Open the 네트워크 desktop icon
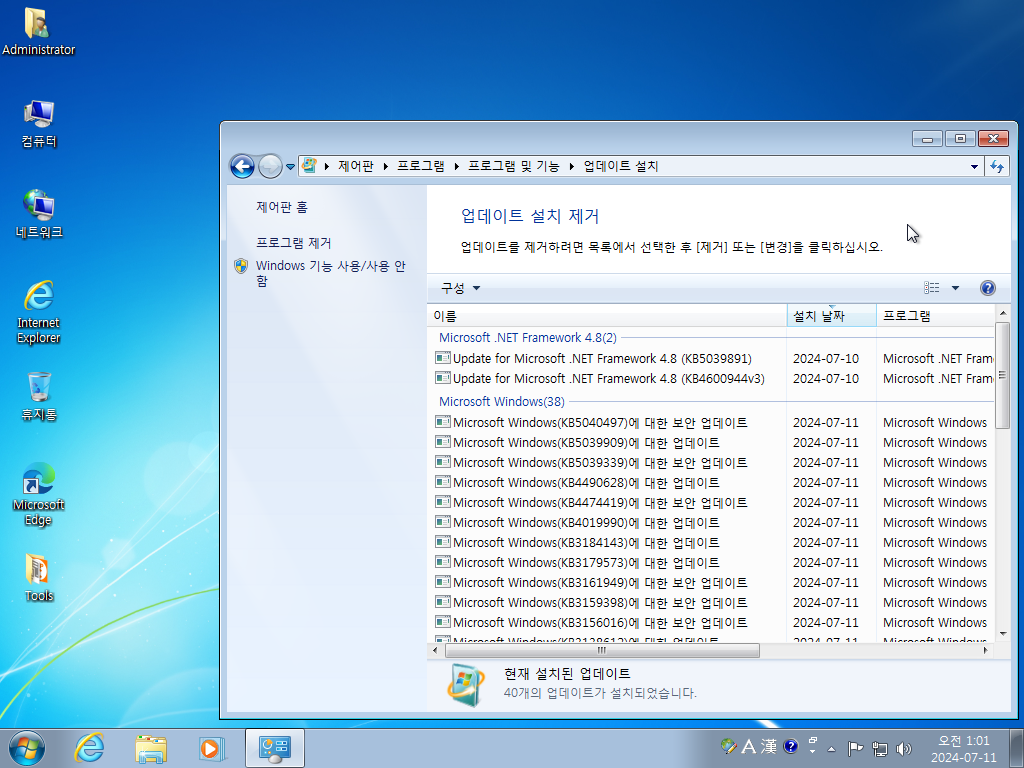Screen dimensions: 1024x768 click(x=39, y=214)
